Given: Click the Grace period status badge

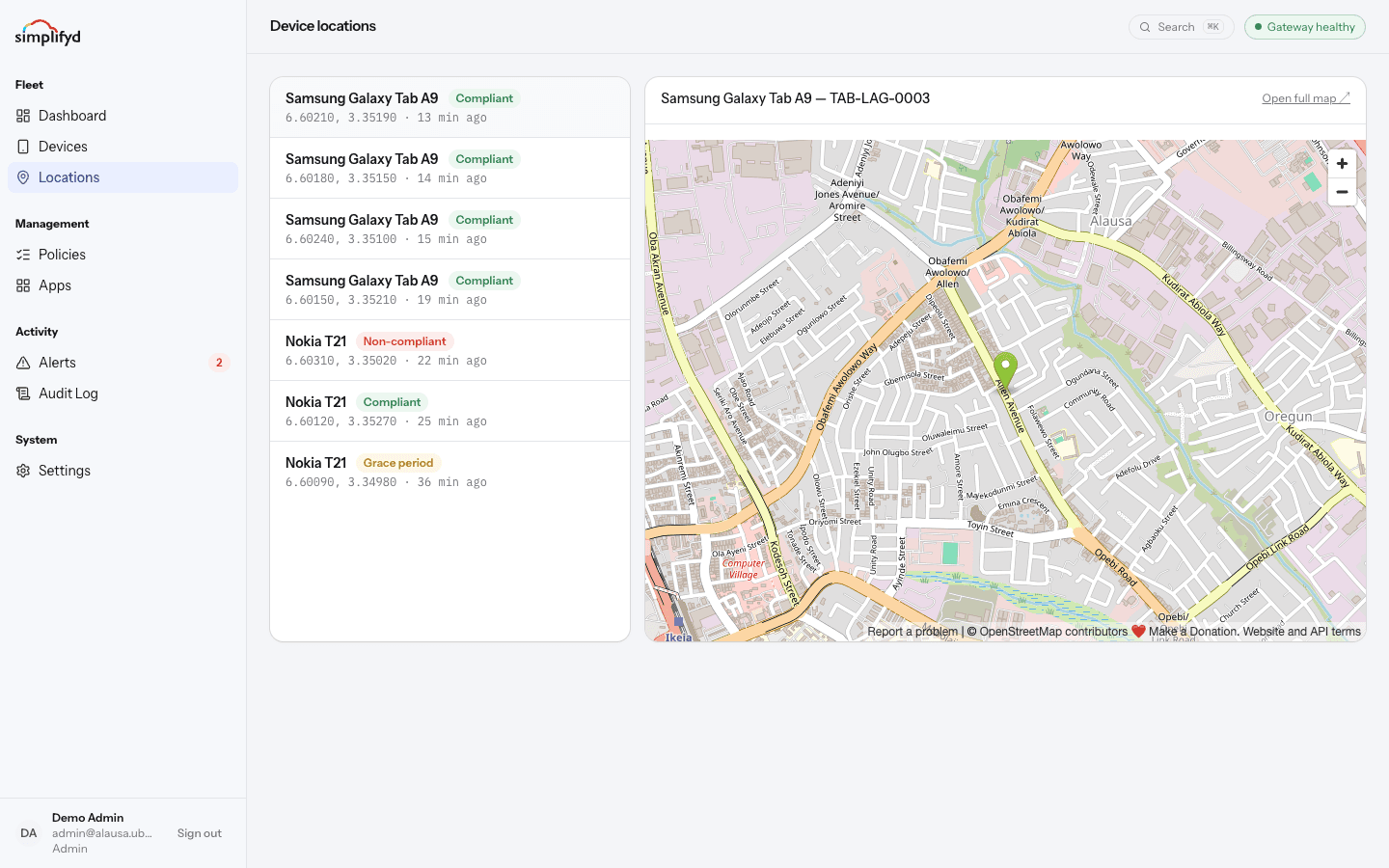Looking at the screenshot, I should pyautogui.click(x=398, y=463).
